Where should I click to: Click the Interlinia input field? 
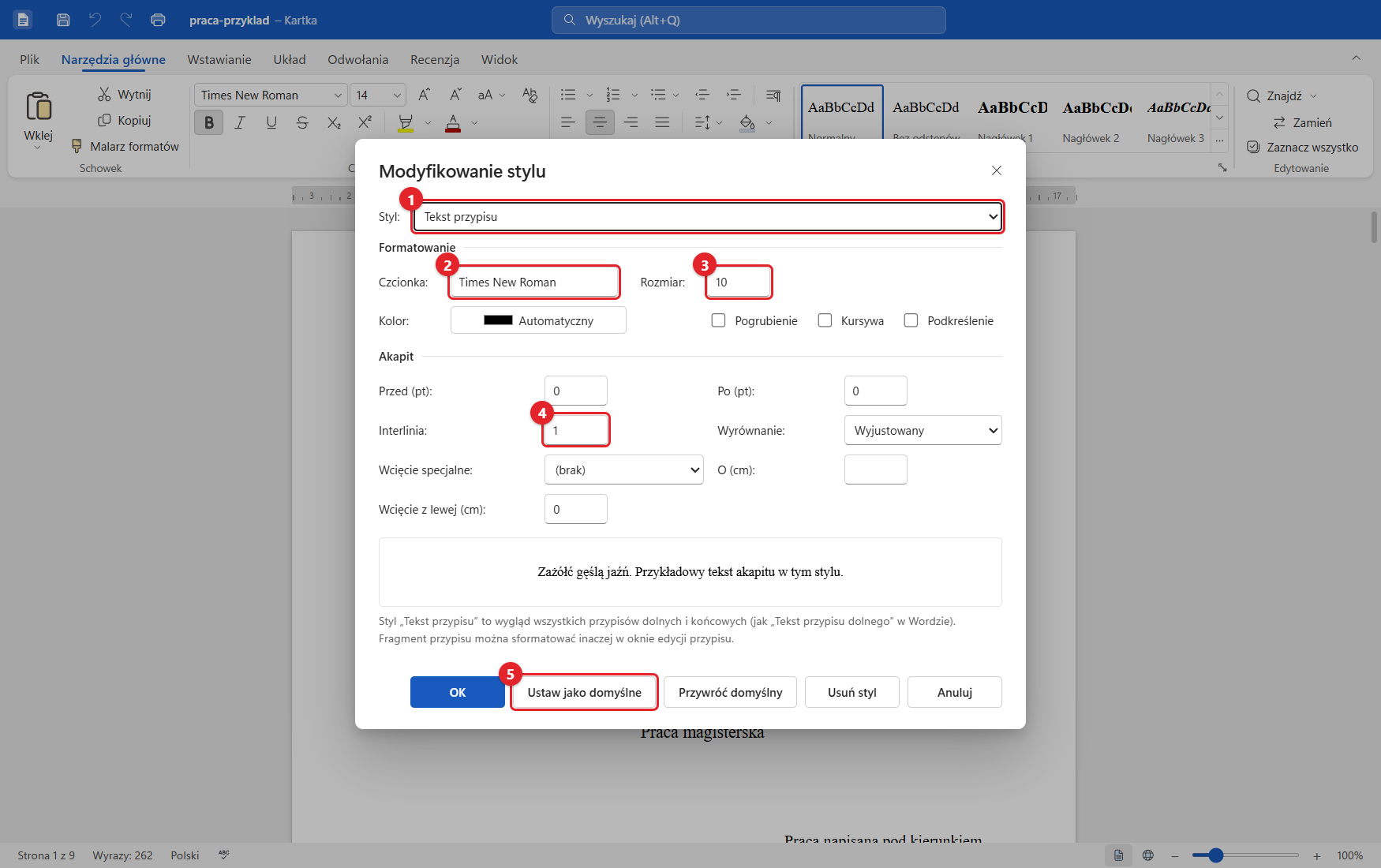tap(576, 430)
